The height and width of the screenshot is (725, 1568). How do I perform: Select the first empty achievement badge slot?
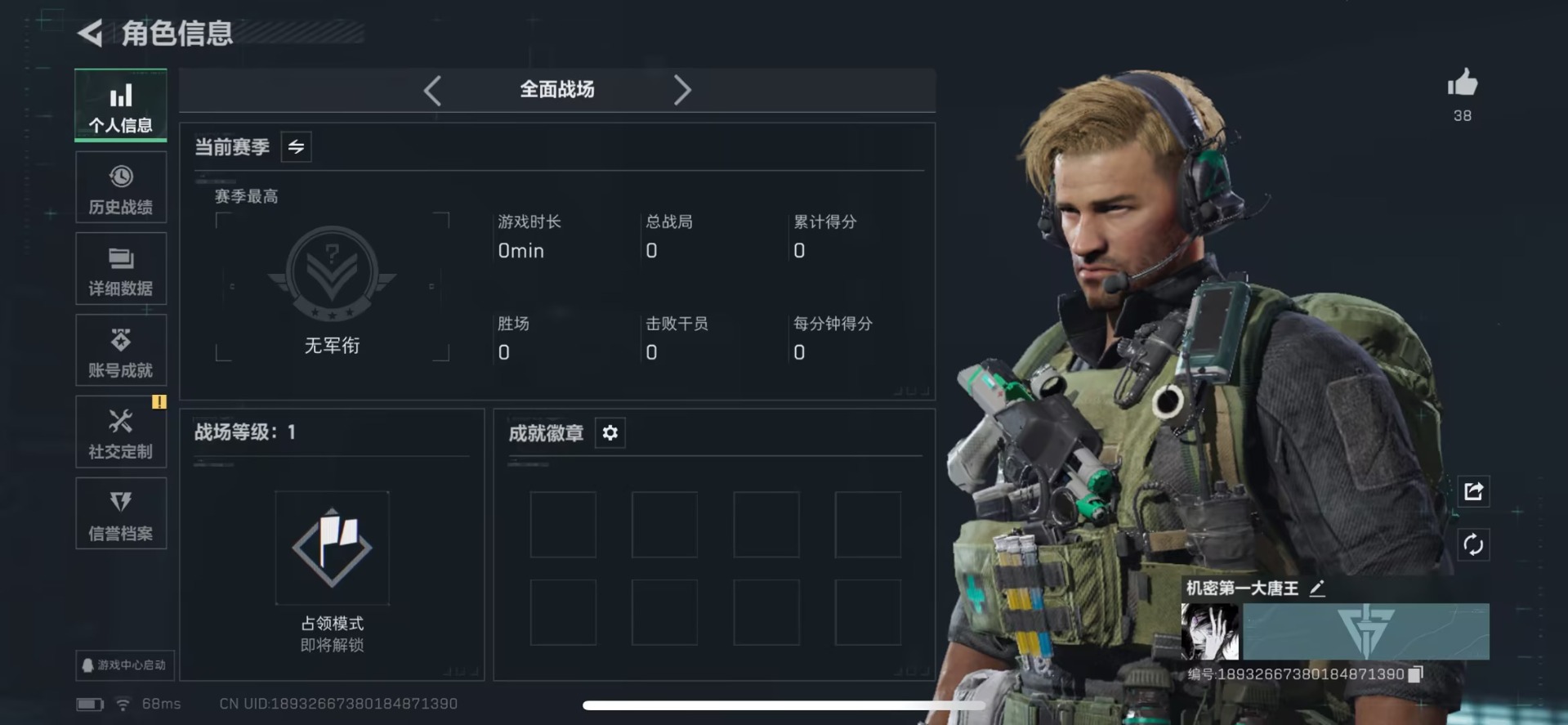tap(563, 525)
